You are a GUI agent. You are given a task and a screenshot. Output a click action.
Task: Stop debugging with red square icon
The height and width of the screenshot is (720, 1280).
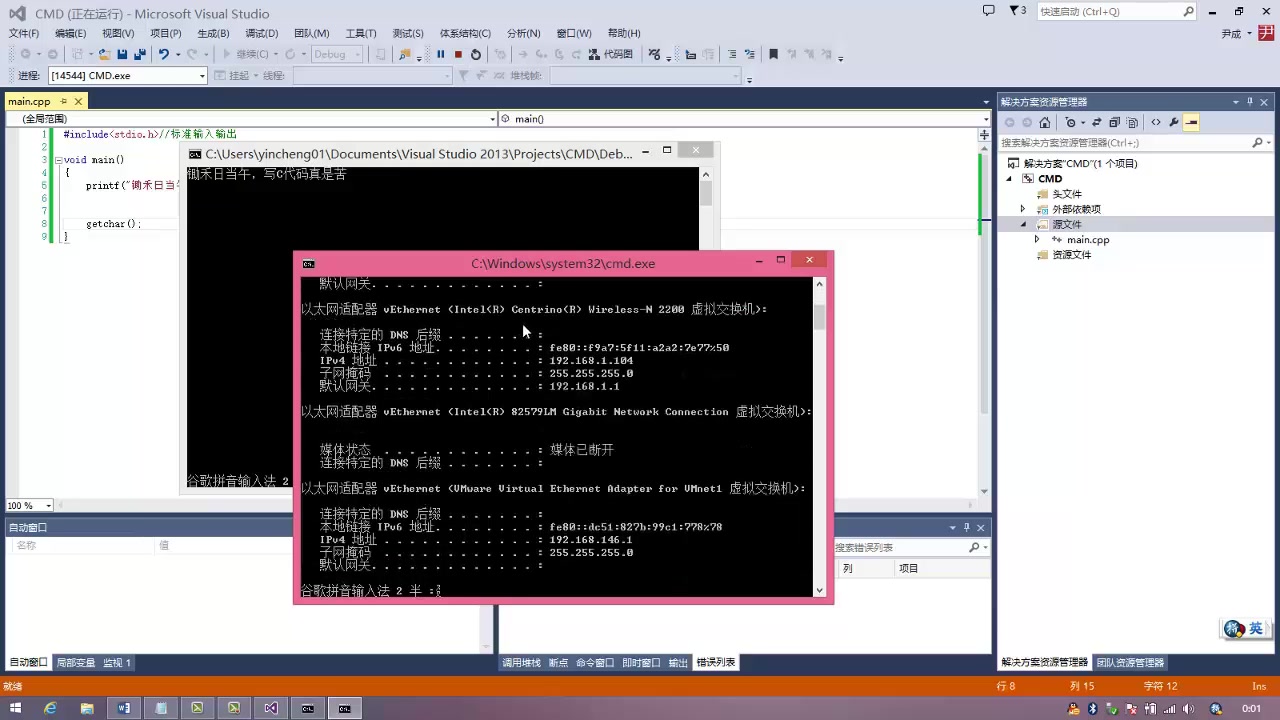coord(458,54)
